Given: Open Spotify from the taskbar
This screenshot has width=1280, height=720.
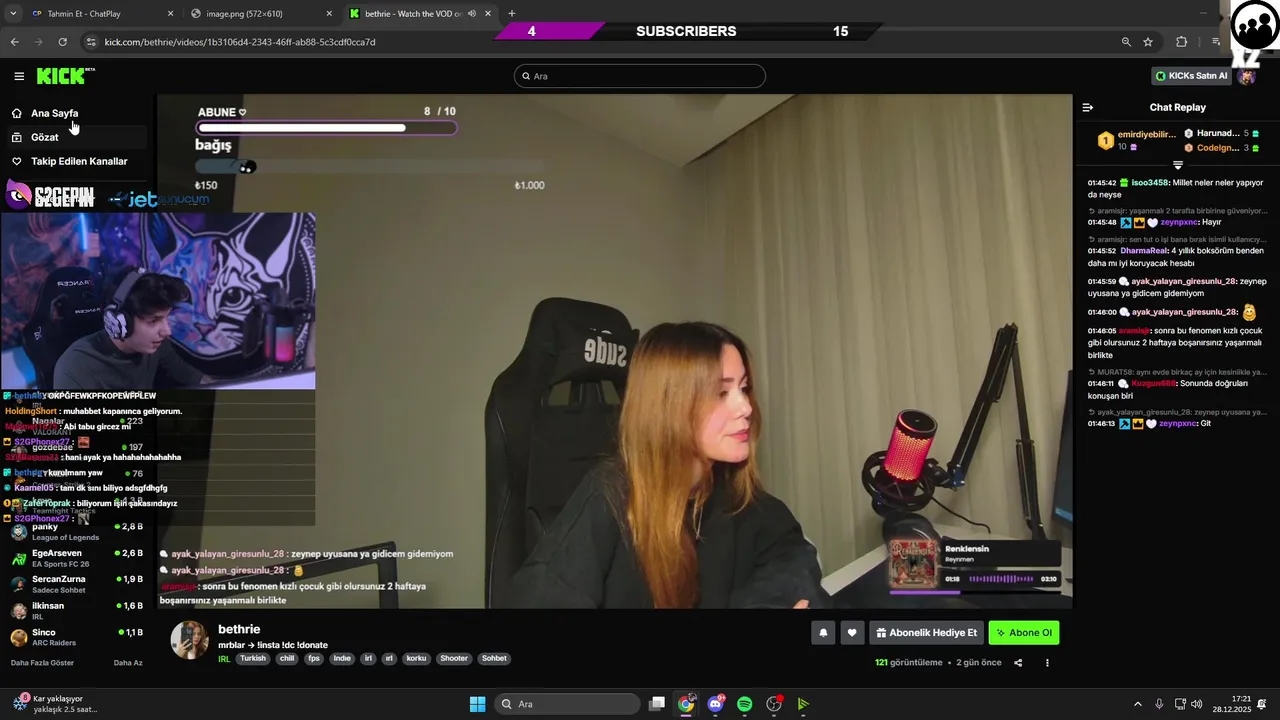Looking at the screenshot, I should [745, 704].
